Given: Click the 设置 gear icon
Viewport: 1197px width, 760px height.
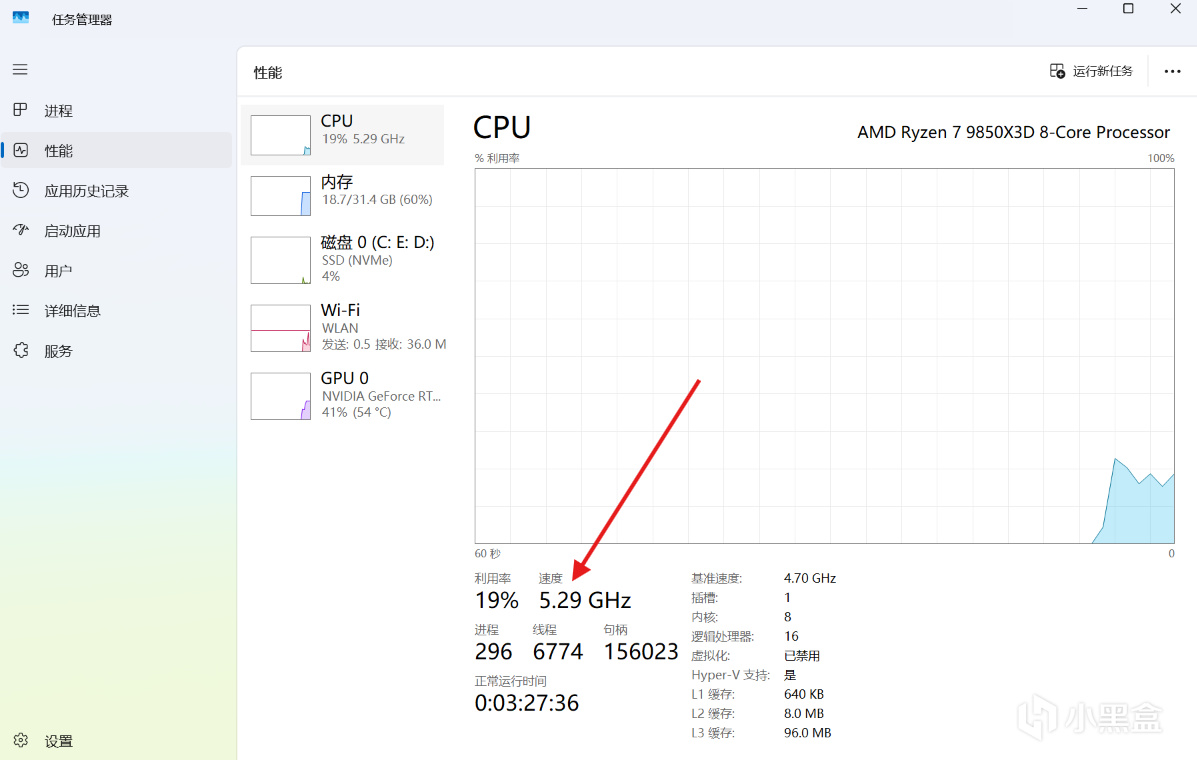Looking at the screenshot, I should click(21, 740).
